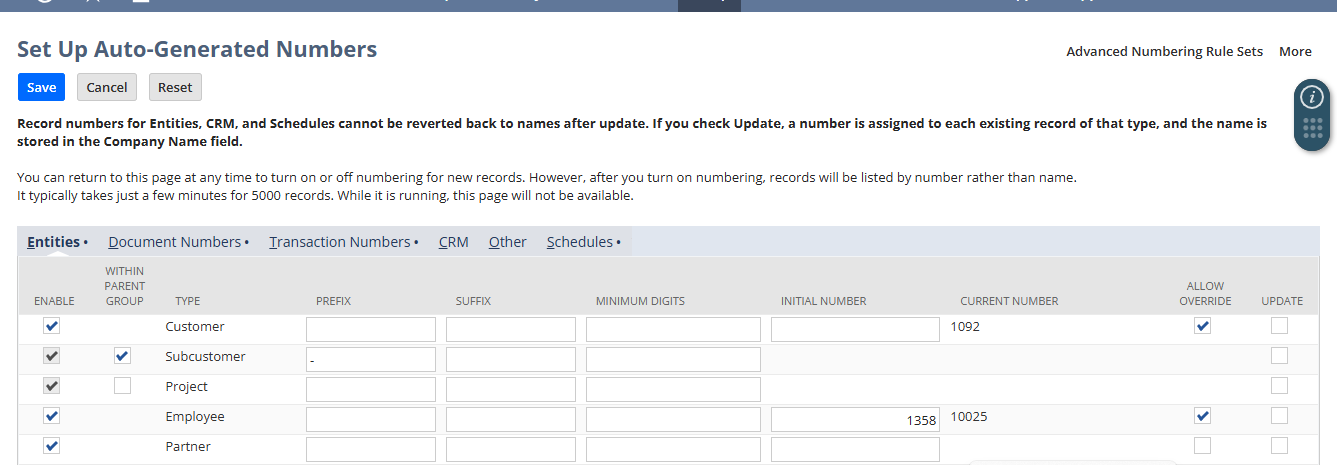The height and width of the screenshot is (465, 1337).
Task: Uncheck Enable for Customer row
Action: point(52,326)
